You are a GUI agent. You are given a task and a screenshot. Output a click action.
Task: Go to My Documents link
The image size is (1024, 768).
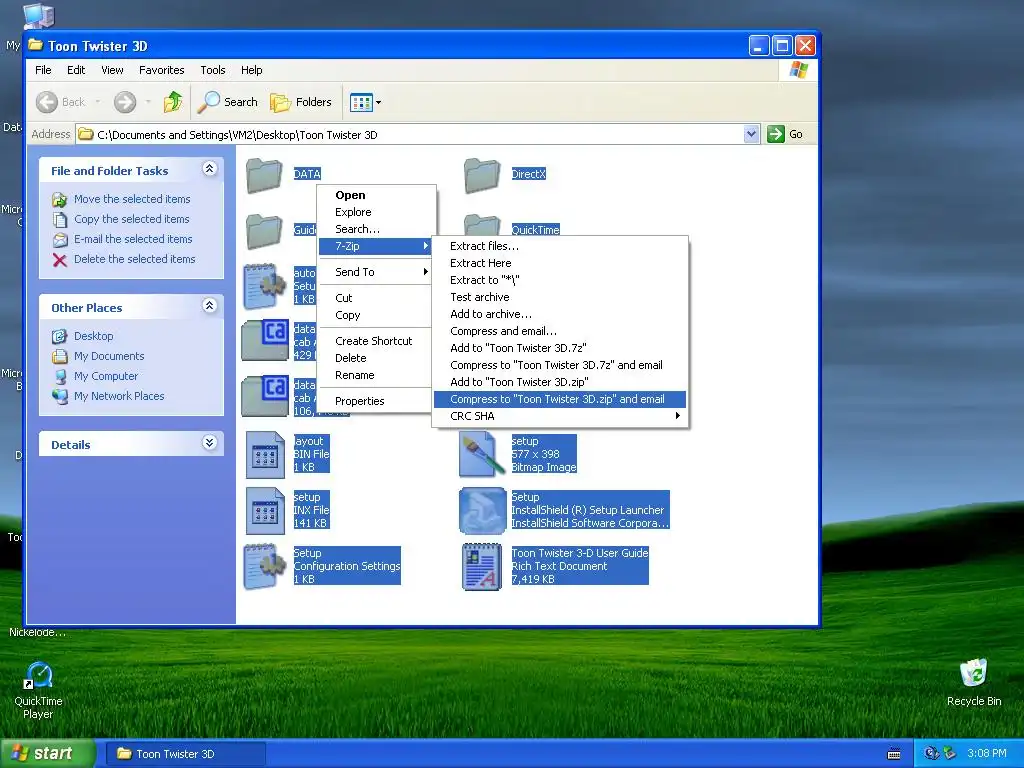109,357
